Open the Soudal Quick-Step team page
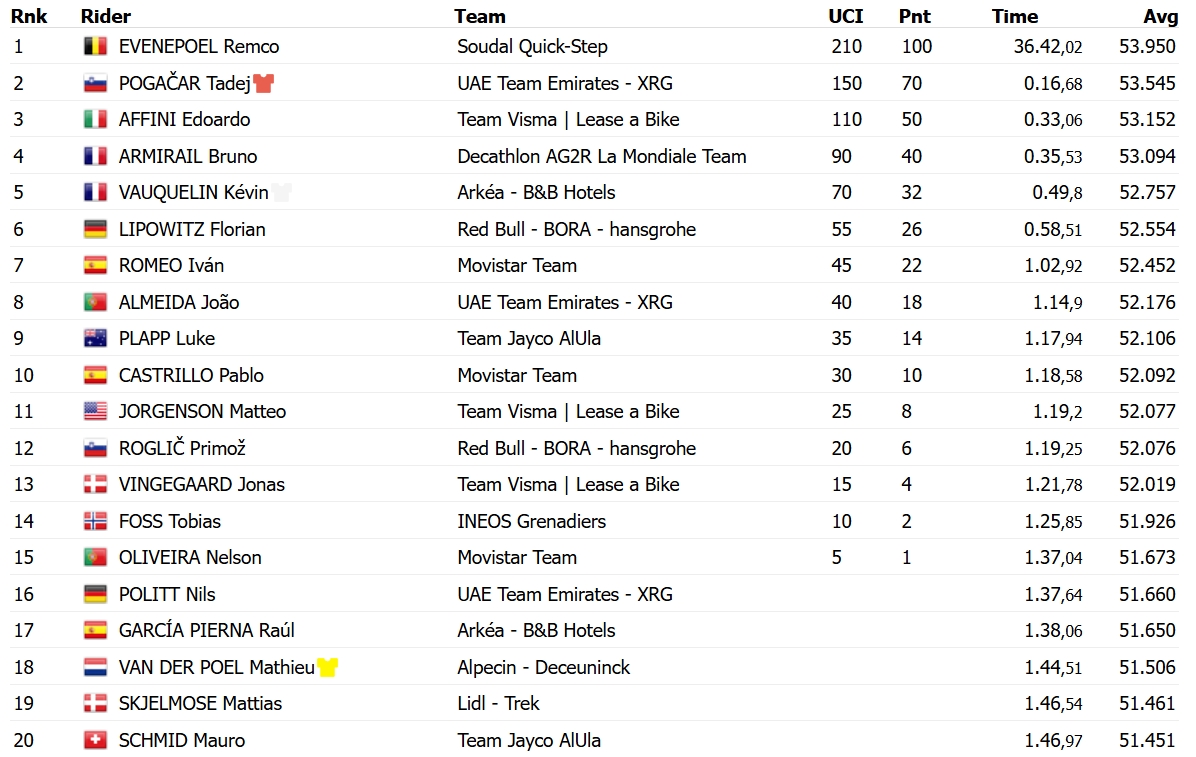 tap(532, 47)
